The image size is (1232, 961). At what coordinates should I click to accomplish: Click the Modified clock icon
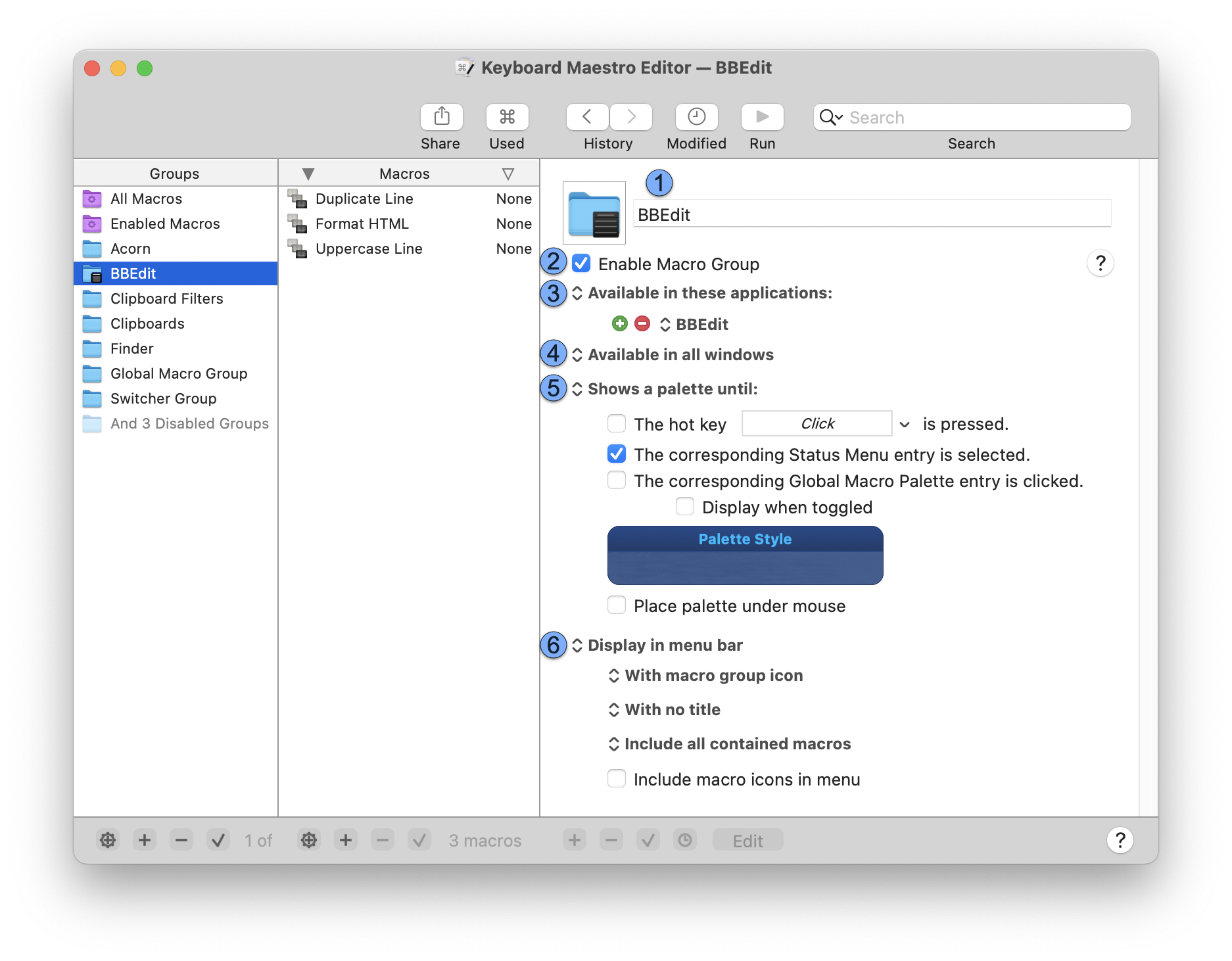point(696,117)
